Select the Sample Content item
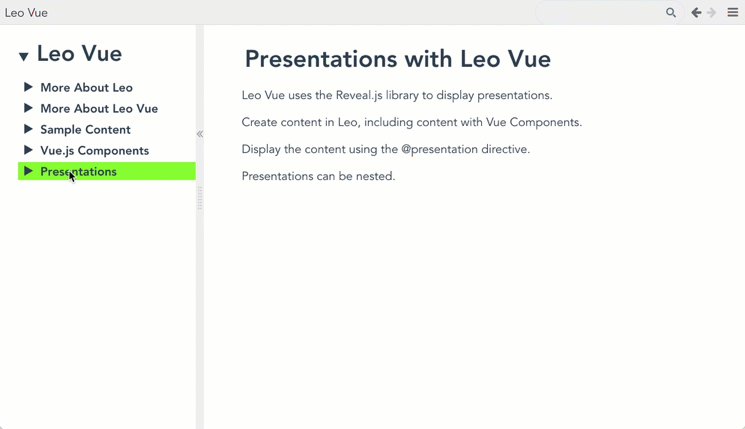 point(85,130)
